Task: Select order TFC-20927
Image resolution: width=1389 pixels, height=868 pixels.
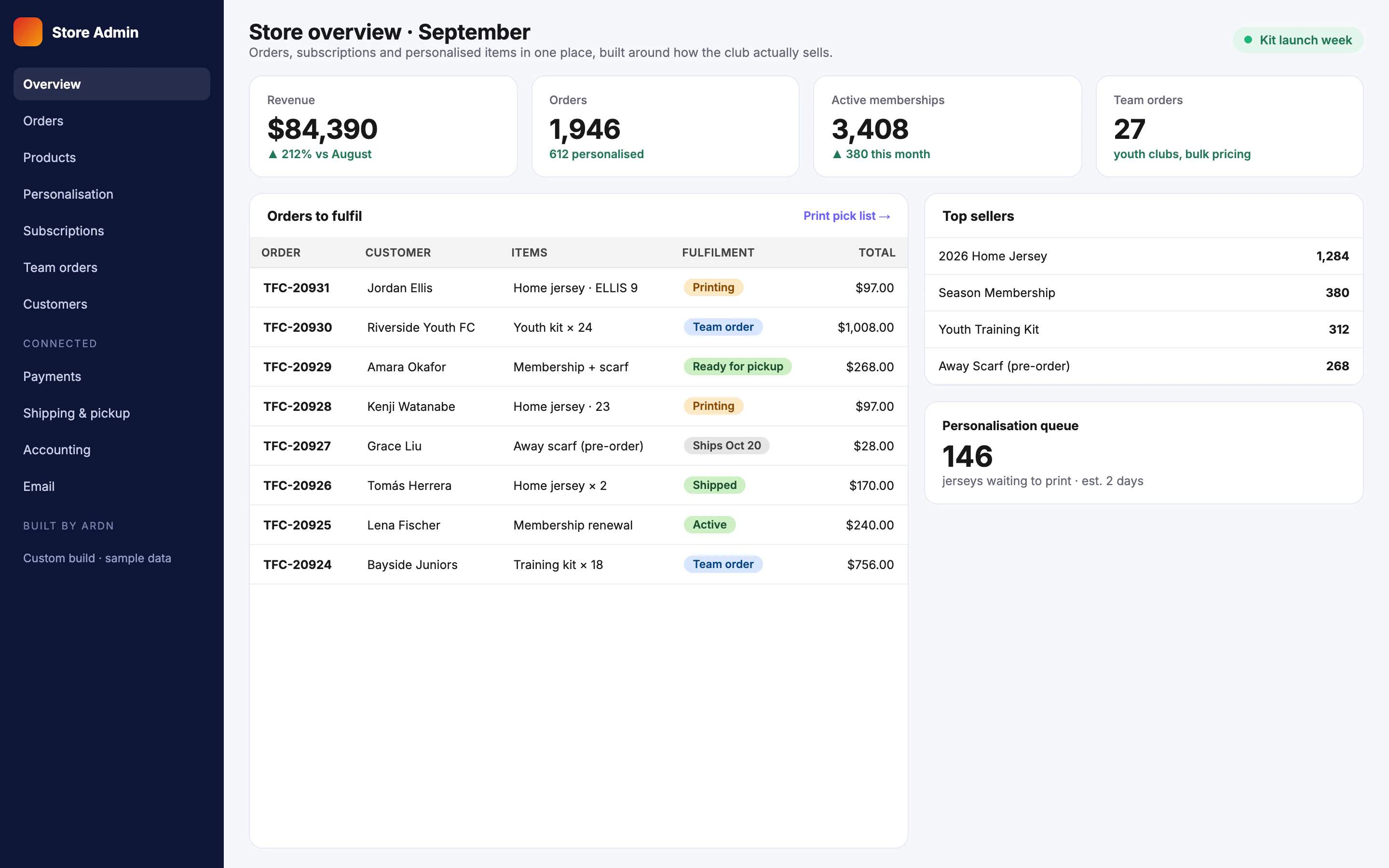Action: (297, 446)
